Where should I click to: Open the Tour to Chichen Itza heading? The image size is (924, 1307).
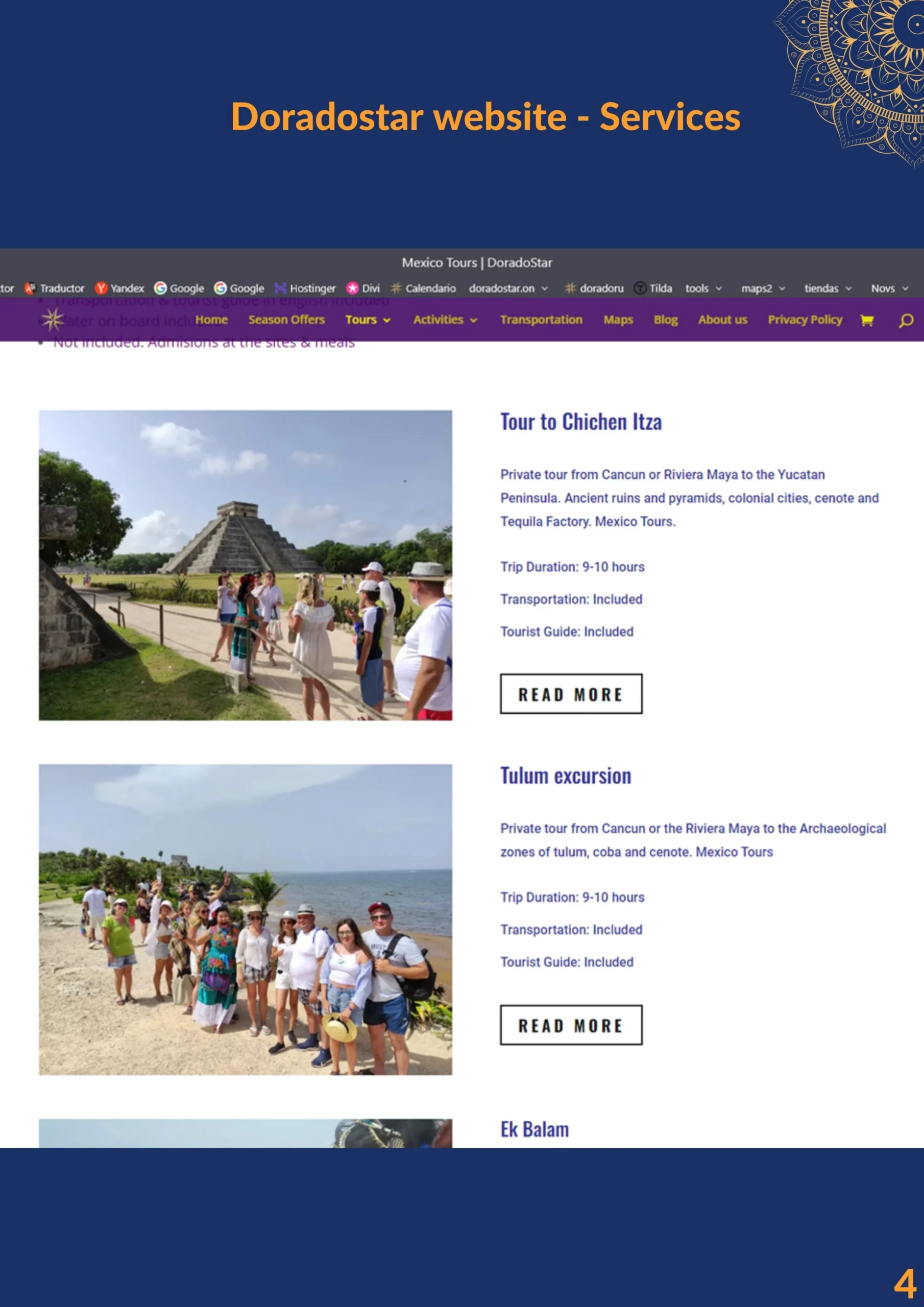581,422
